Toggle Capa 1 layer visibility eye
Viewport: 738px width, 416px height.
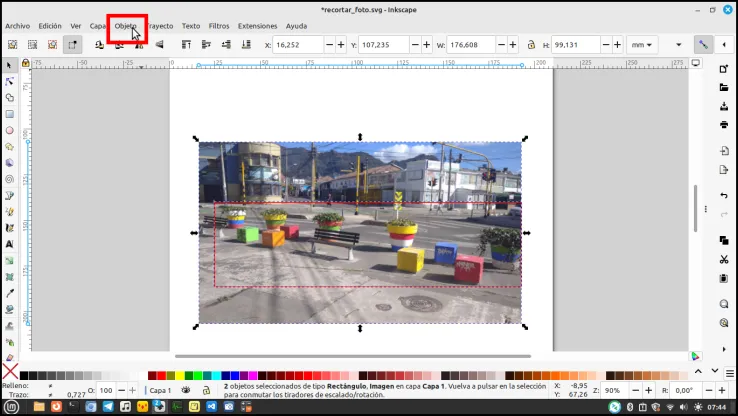(x=186, y=390)
